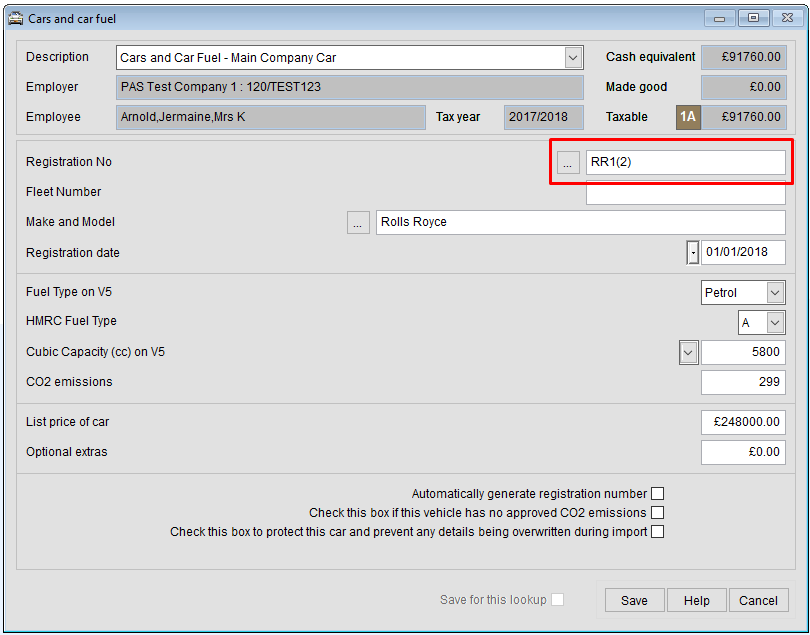Click the CO2 emissions label
The width and height of the screenshot is (810, 635).
point(69,382)
